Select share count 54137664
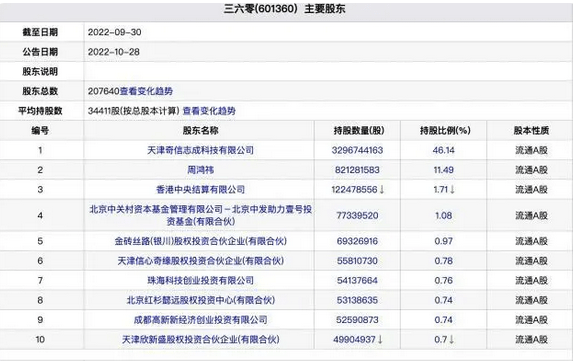Screen dimensions: 573x361 coord(357,281)
